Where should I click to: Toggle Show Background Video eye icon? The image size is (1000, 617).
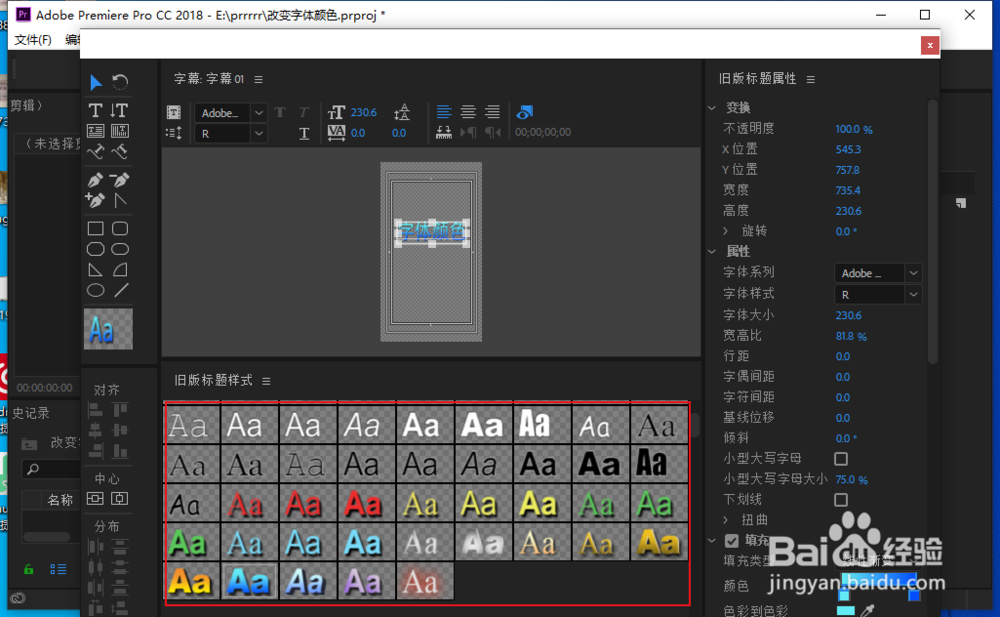[524, 112]
